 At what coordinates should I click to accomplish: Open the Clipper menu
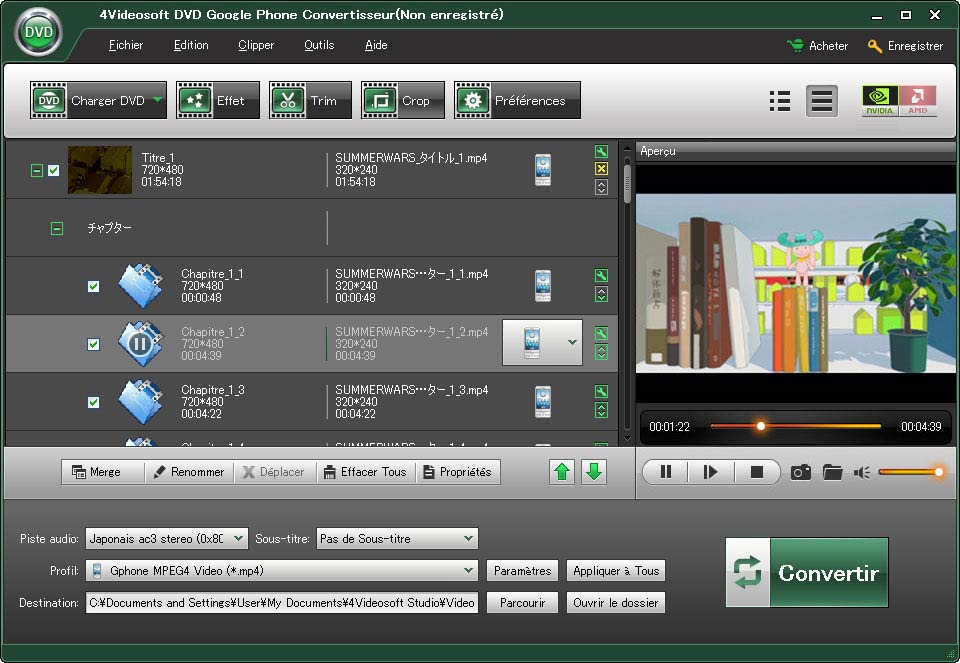[x=256, y=45]
